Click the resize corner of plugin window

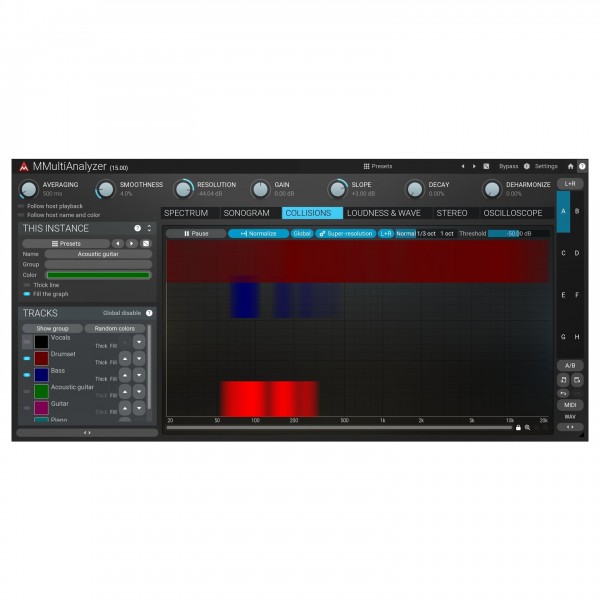coord(582,435)
